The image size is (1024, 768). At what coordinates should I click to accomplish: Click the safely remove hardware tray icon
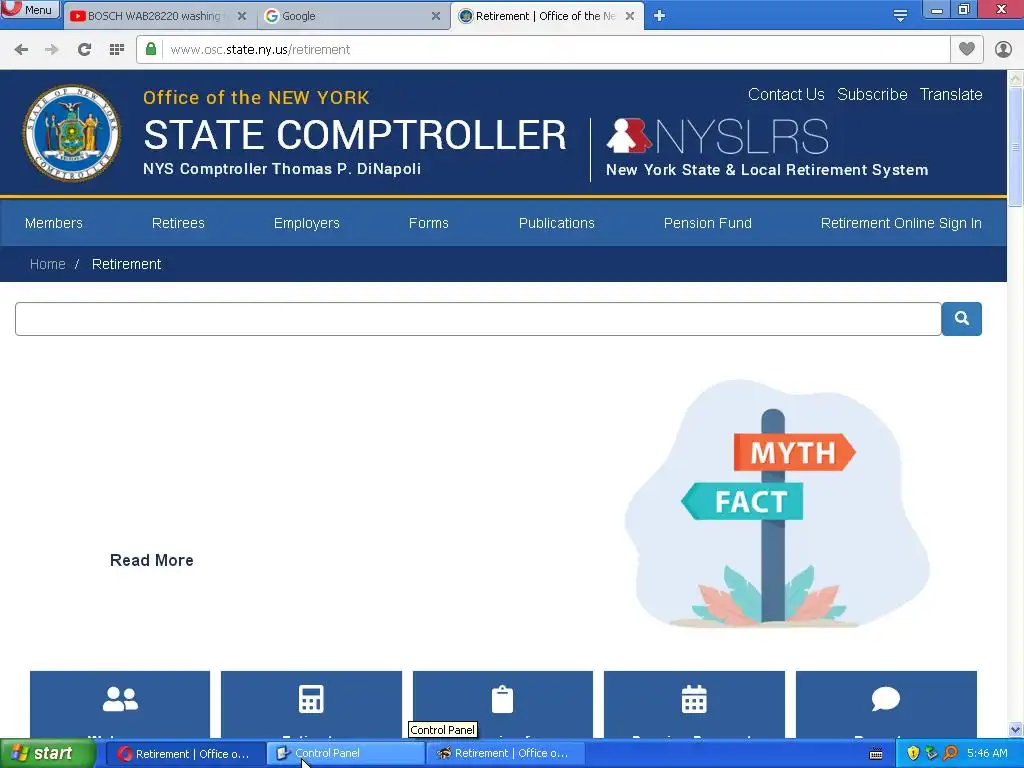931,754
